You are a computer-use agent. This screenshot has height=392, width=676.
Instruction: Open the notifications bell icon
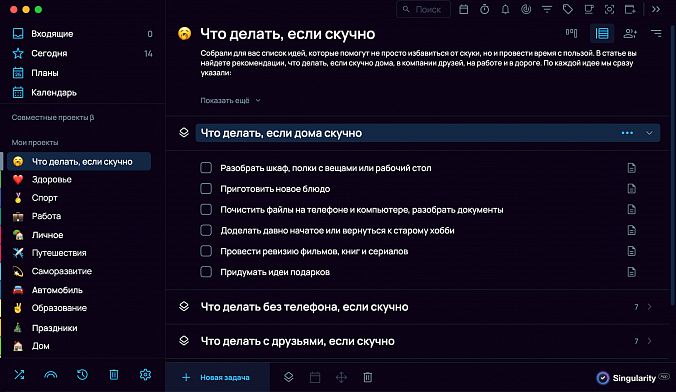tap(505, 9)
